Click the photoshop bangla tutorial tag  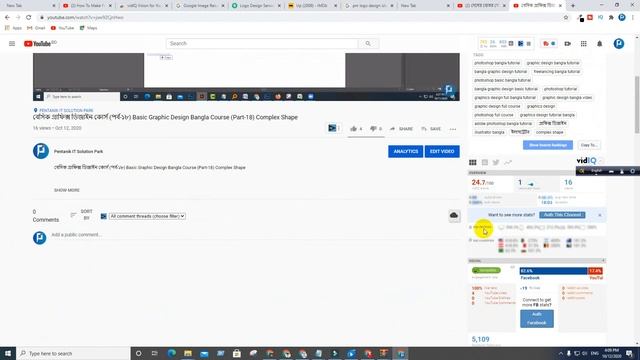tap(497, 63)
